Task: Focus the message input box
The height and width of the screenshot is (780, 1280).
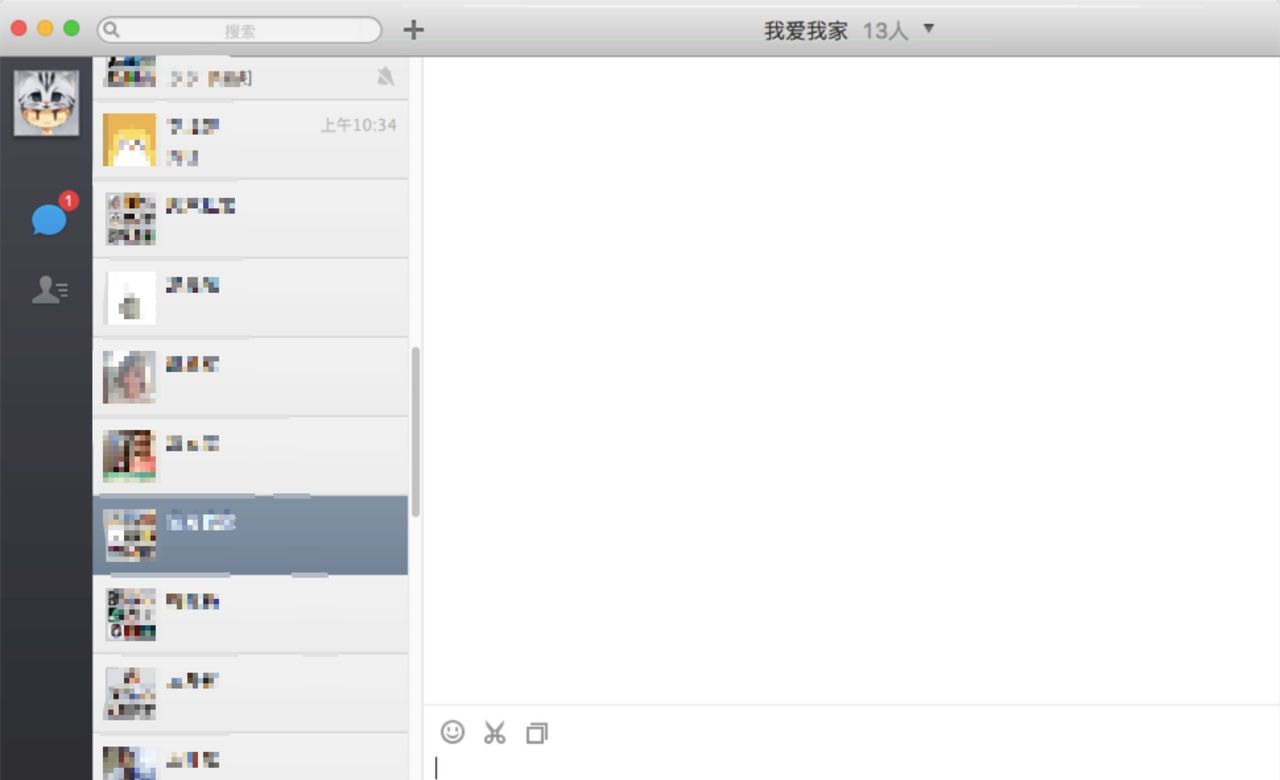Action: (x=851, y=767)
